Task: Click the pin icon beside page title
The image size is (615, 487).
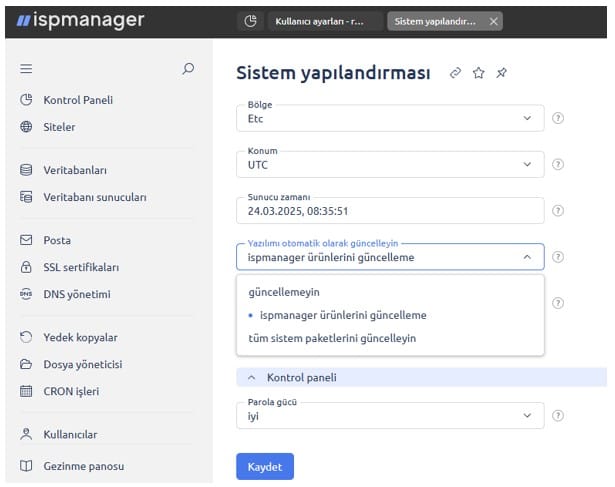Action: coord(501,74)
